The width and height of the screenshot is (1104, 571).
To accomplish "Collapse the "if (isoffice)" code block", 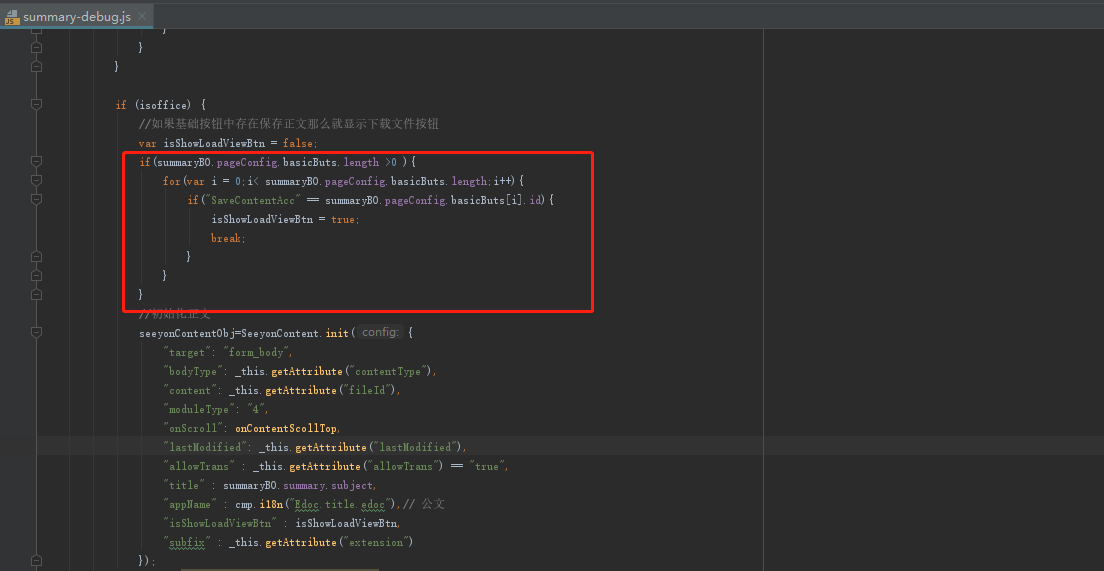I will coord(37,104).
